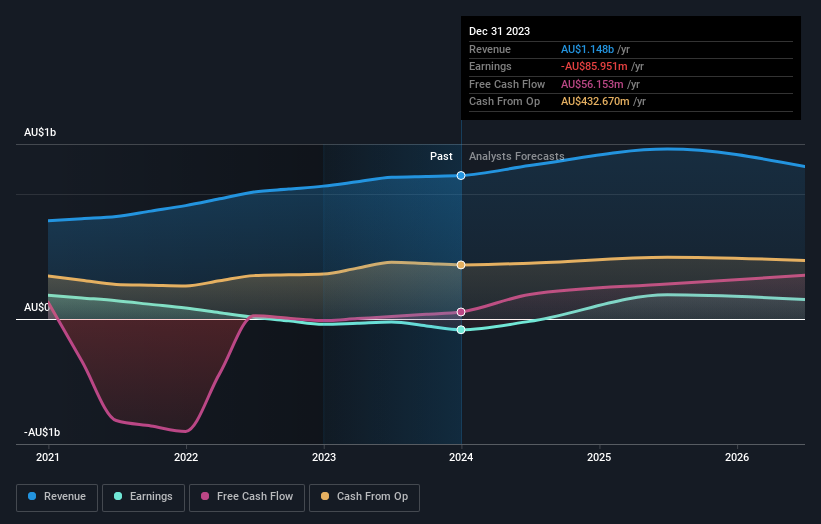Screen dimensions: 821x524
Task: Click the Analysts Forecasts label
Action: [516, 157]
